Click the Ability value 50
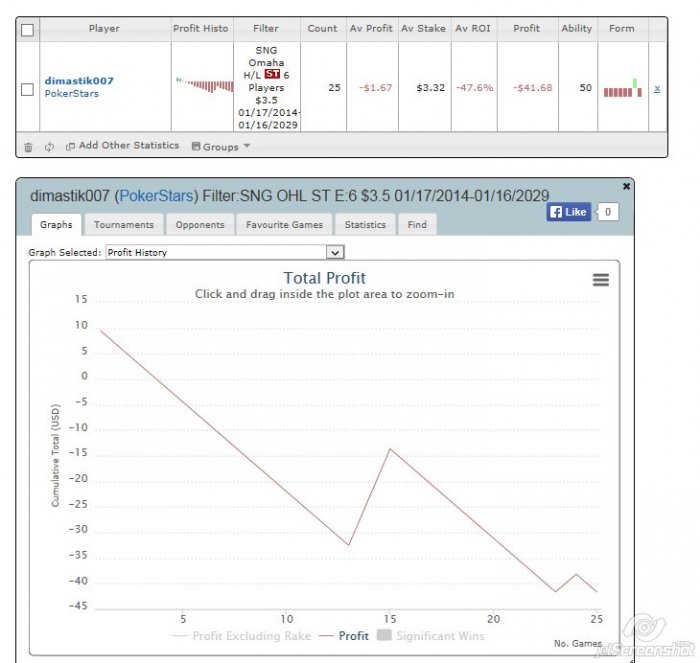This screenshot has width=700, height=663. point(586,88)
